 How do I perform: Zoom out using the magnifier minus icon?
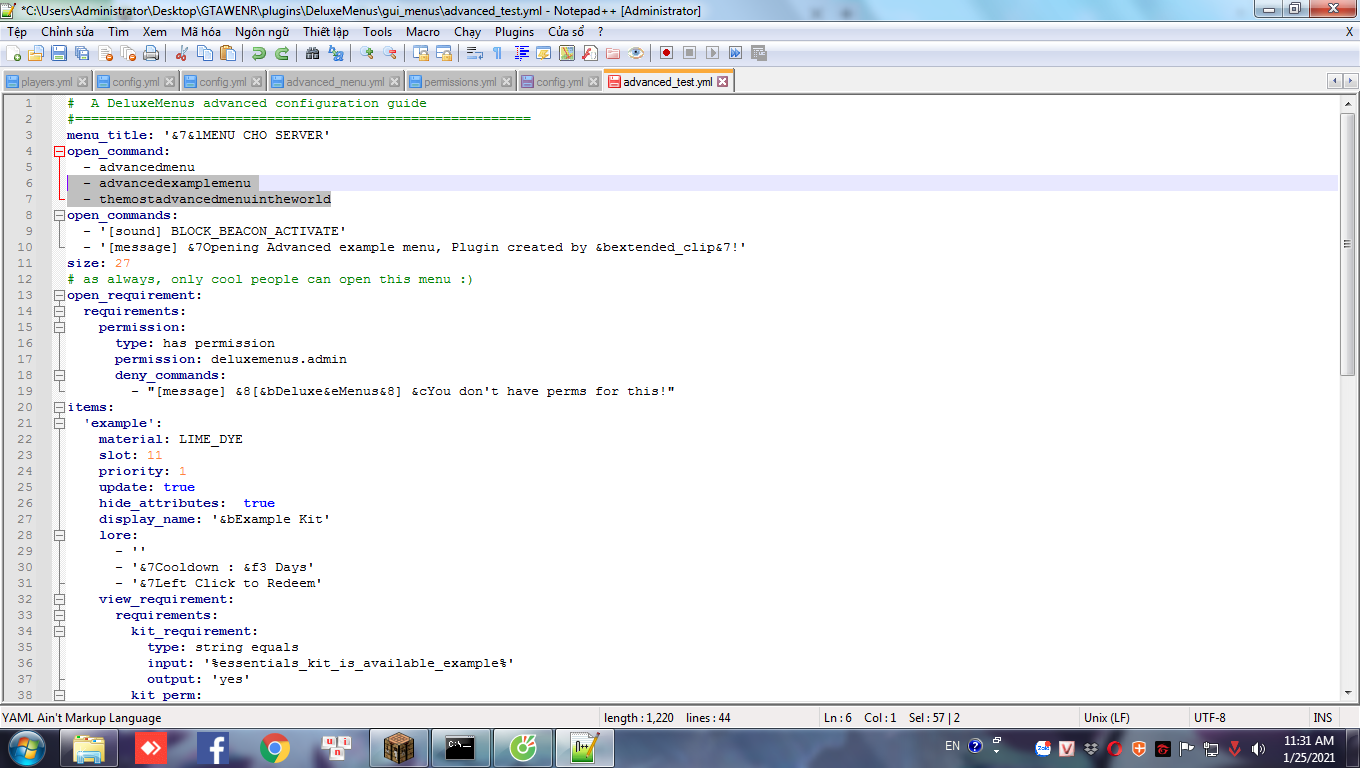pos(390,53)
